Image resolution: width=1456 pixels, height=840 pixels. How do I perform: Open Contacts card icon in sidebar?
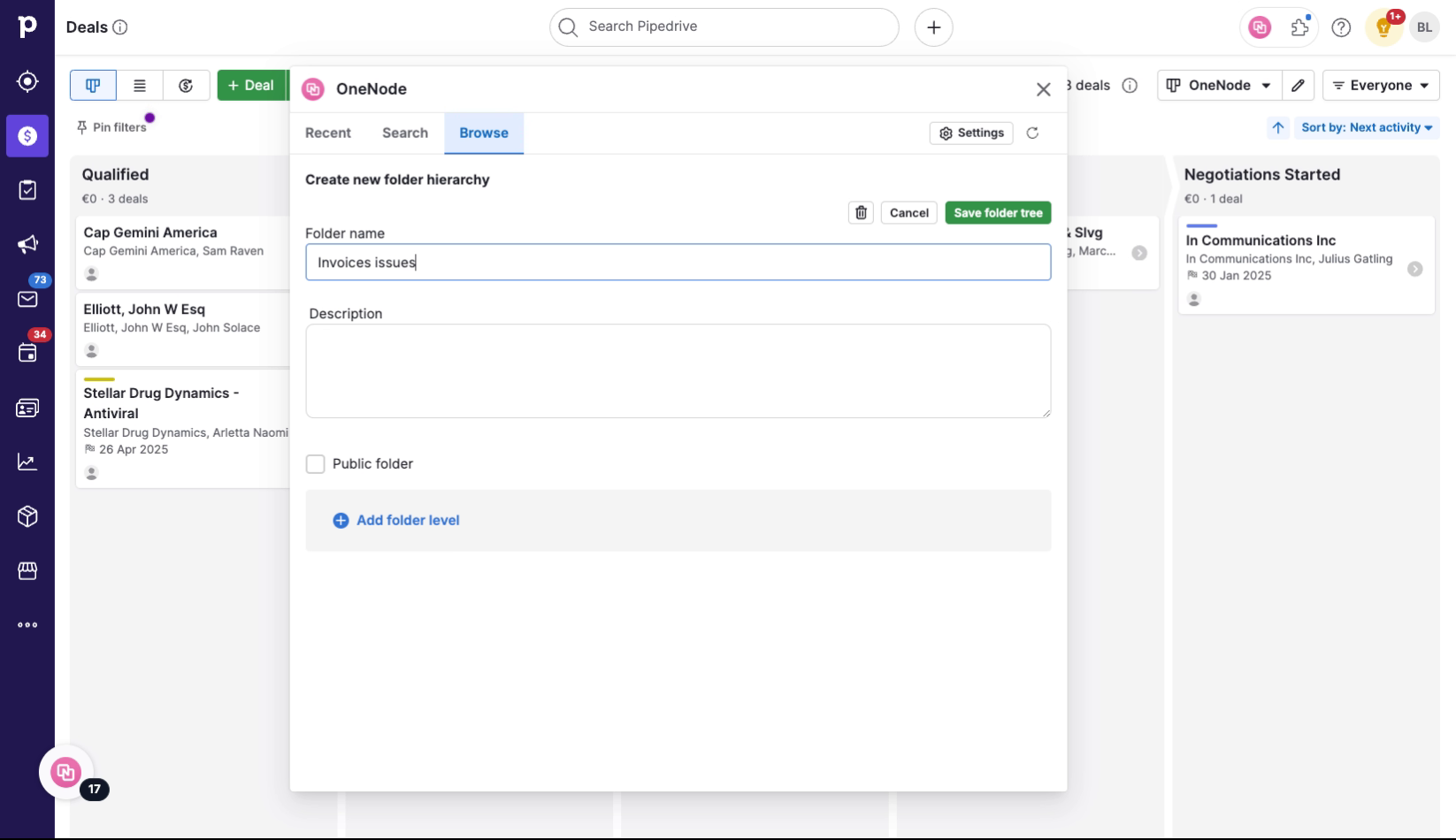pyautogui.click(x=27, y=408)
